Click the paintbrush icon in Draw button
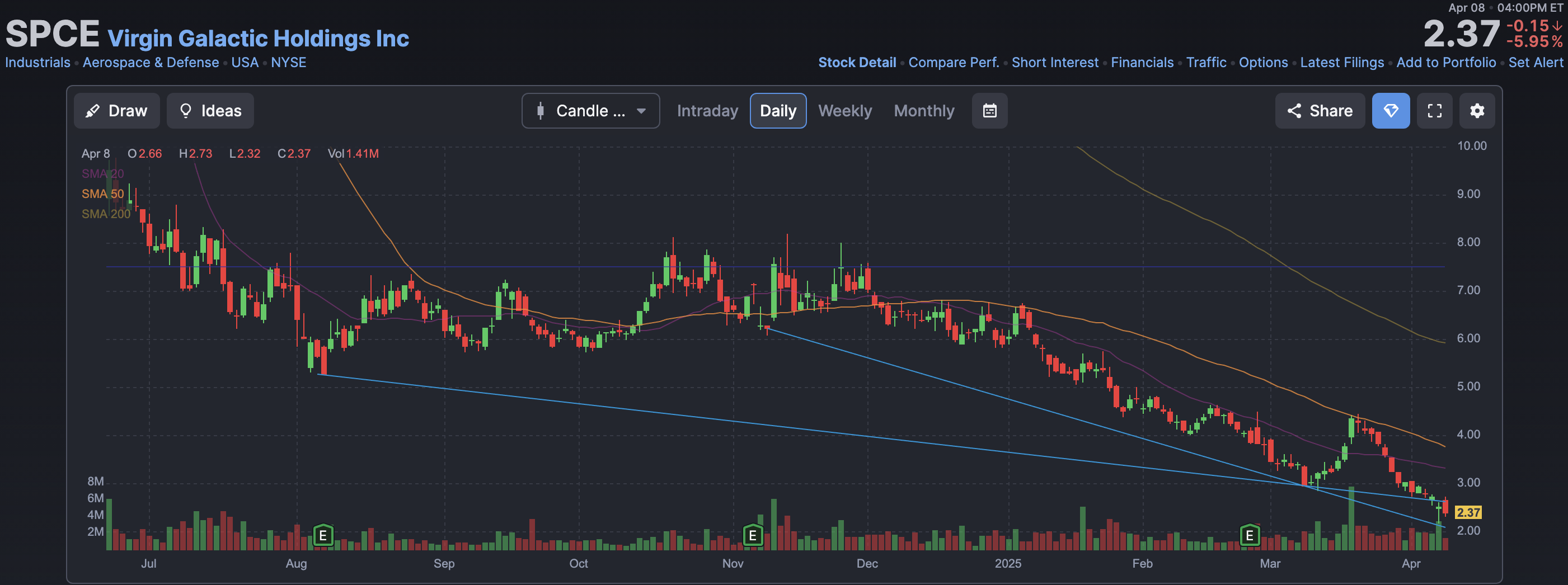This screenshot has height=585, width=1568. (92, 111)
